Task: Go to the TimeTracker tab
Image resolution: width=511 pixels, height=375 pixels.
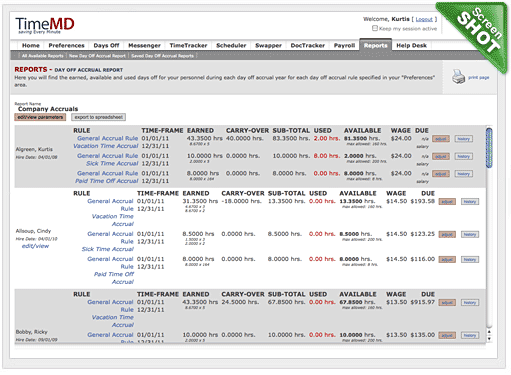Action: click(188, 45)
